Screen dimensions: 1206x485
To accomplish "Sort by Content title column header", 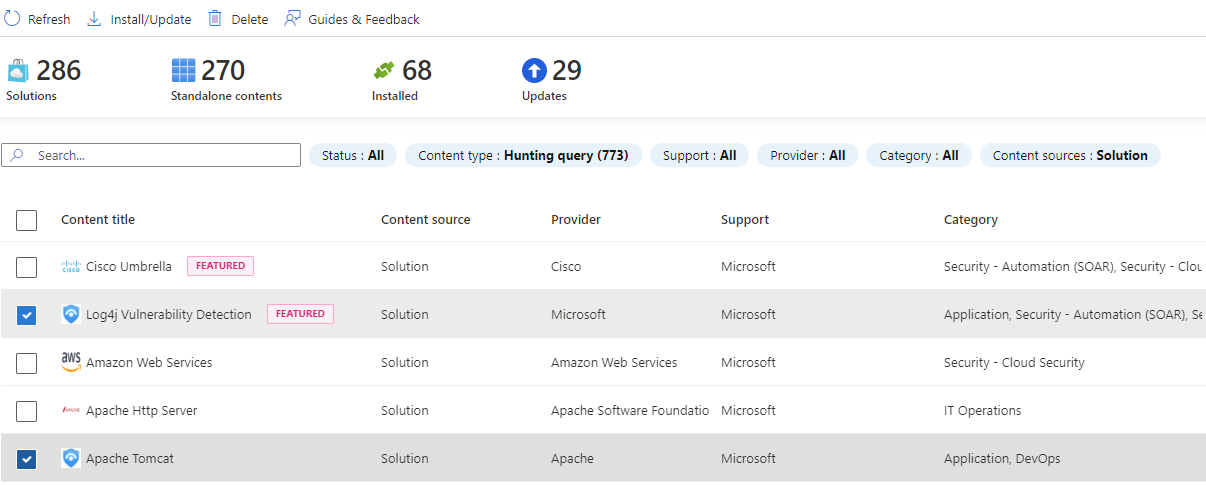I will [x=98, y=220].
